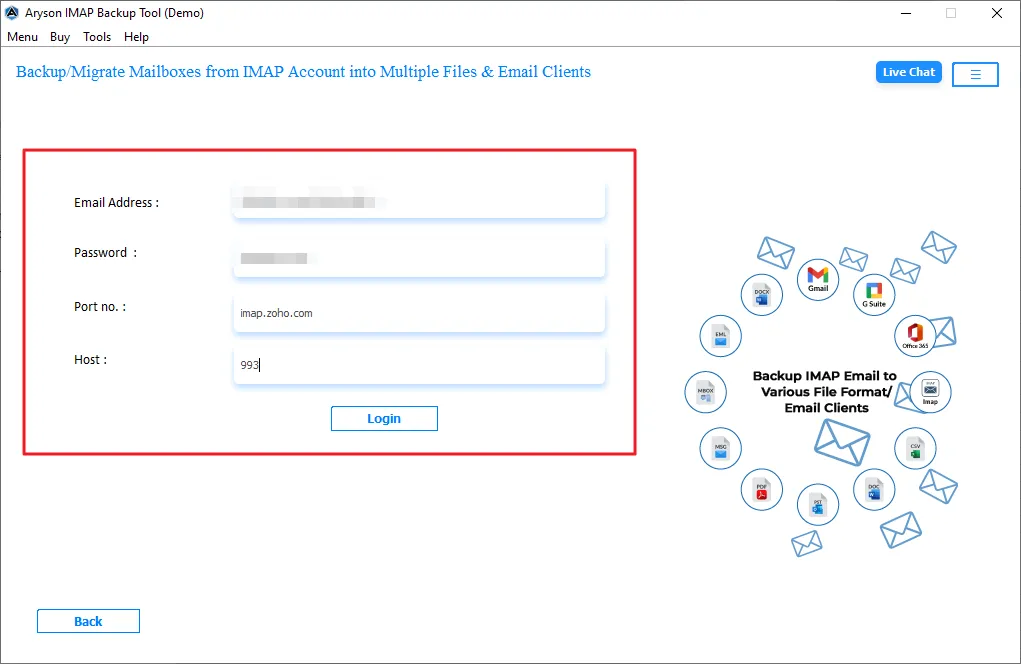This screenshot has width=1021, height=664.
Task: Click the MBOX file icon
Action: pyautogui.click(x=705, y=392)
